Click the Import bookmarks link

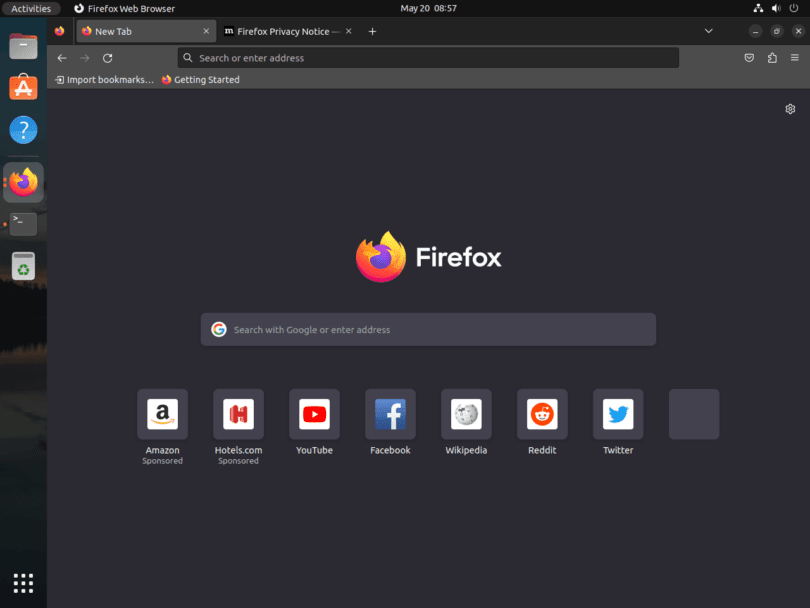(x=104, y=79)
